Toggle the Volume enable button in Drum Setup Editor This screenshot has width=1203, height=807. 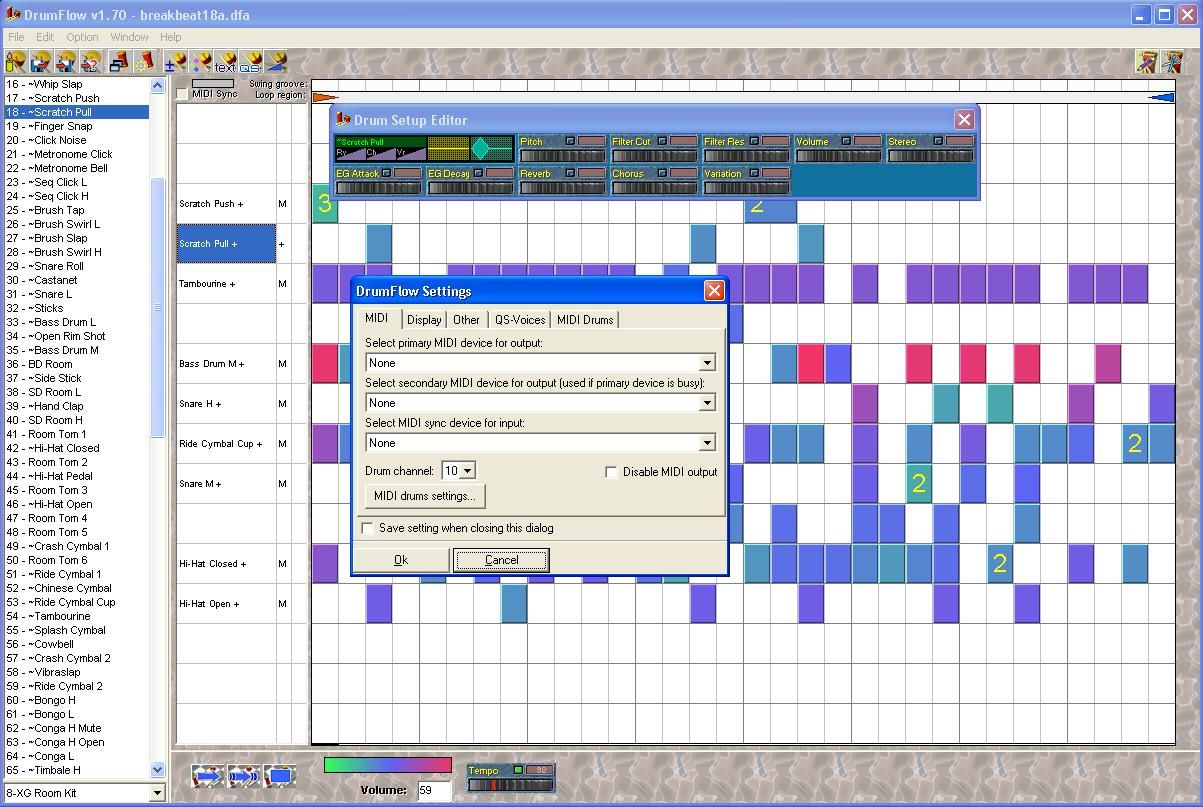[x=846, y=141]
